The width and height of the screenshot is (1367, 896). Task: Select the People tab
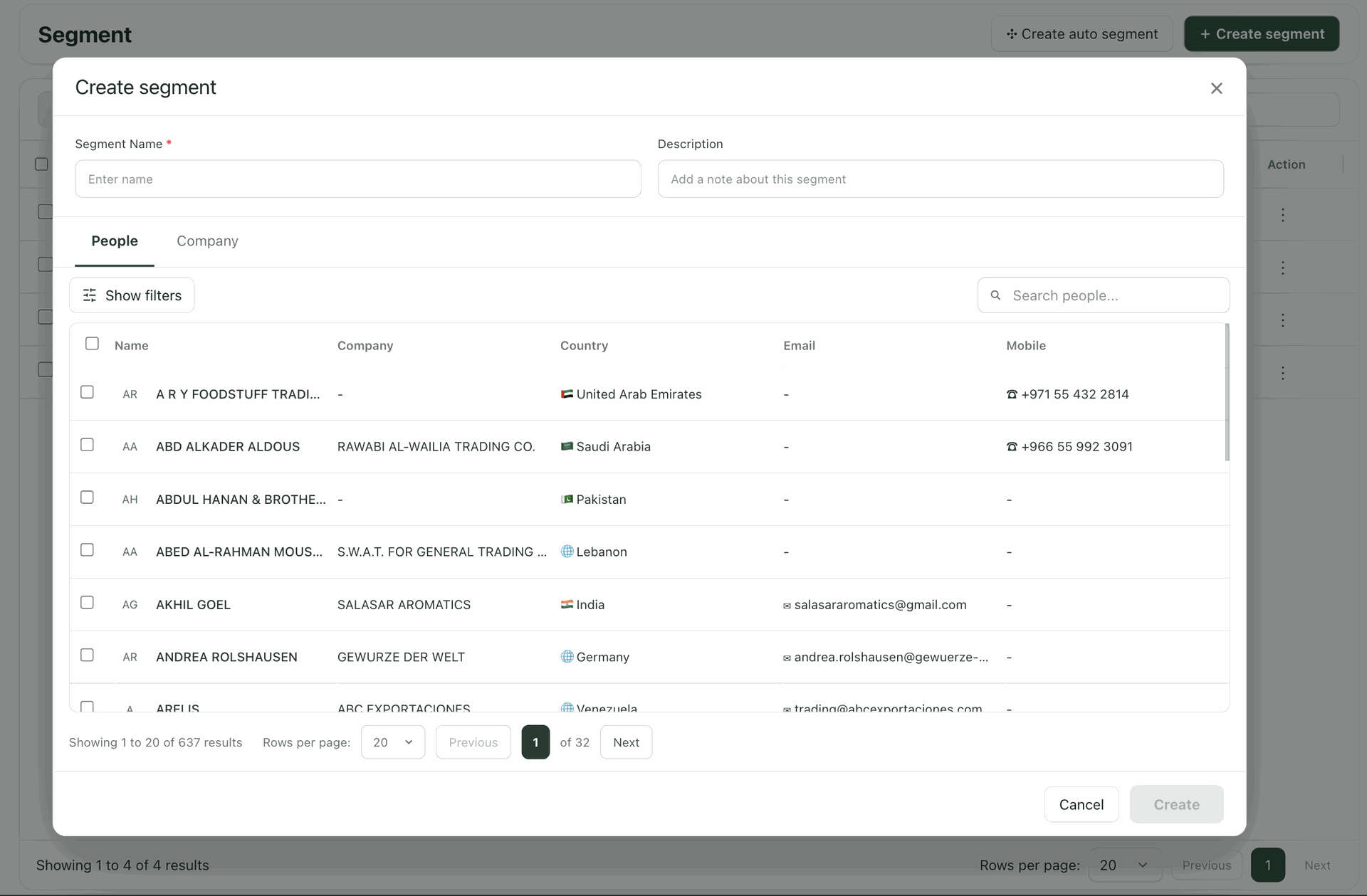point(115,241)
